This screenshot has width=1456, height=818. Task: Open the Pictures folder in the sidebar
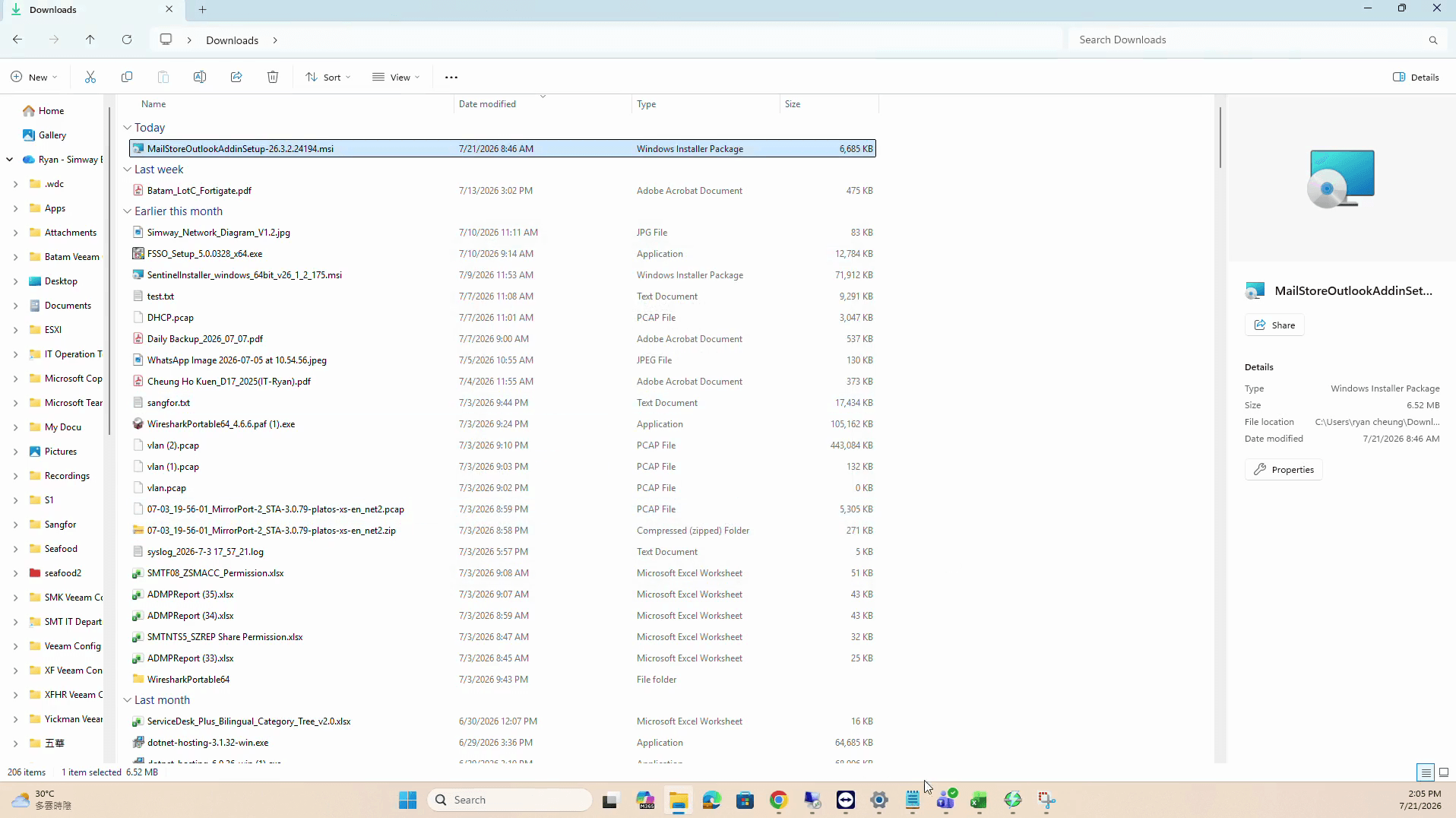[61, 452]
